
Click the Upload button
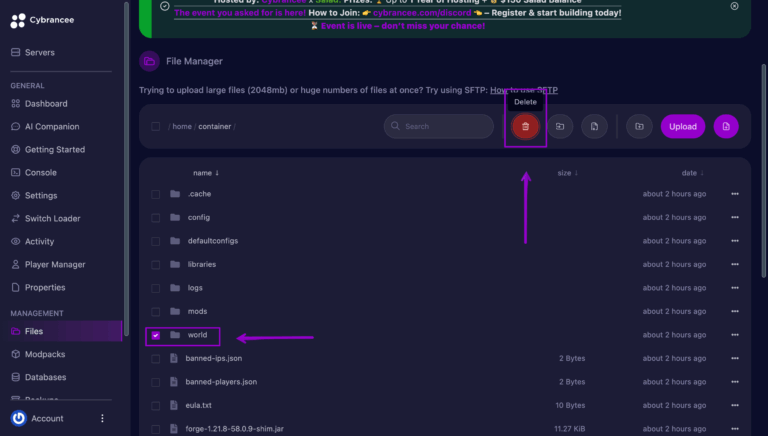(x=683, y=126)
